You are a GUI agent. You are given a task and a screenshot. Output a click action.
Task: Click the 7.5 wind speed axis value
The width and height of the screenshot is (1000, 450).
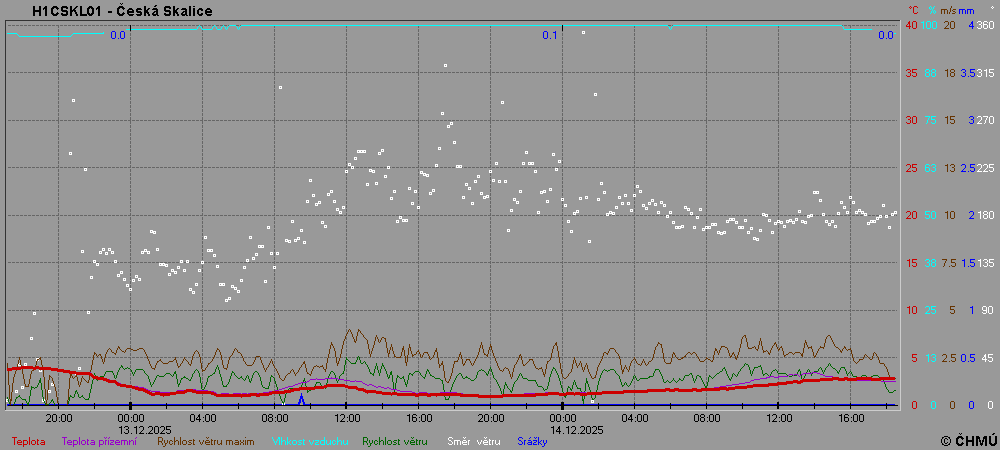pyautogui.click(x=949, y=263)
